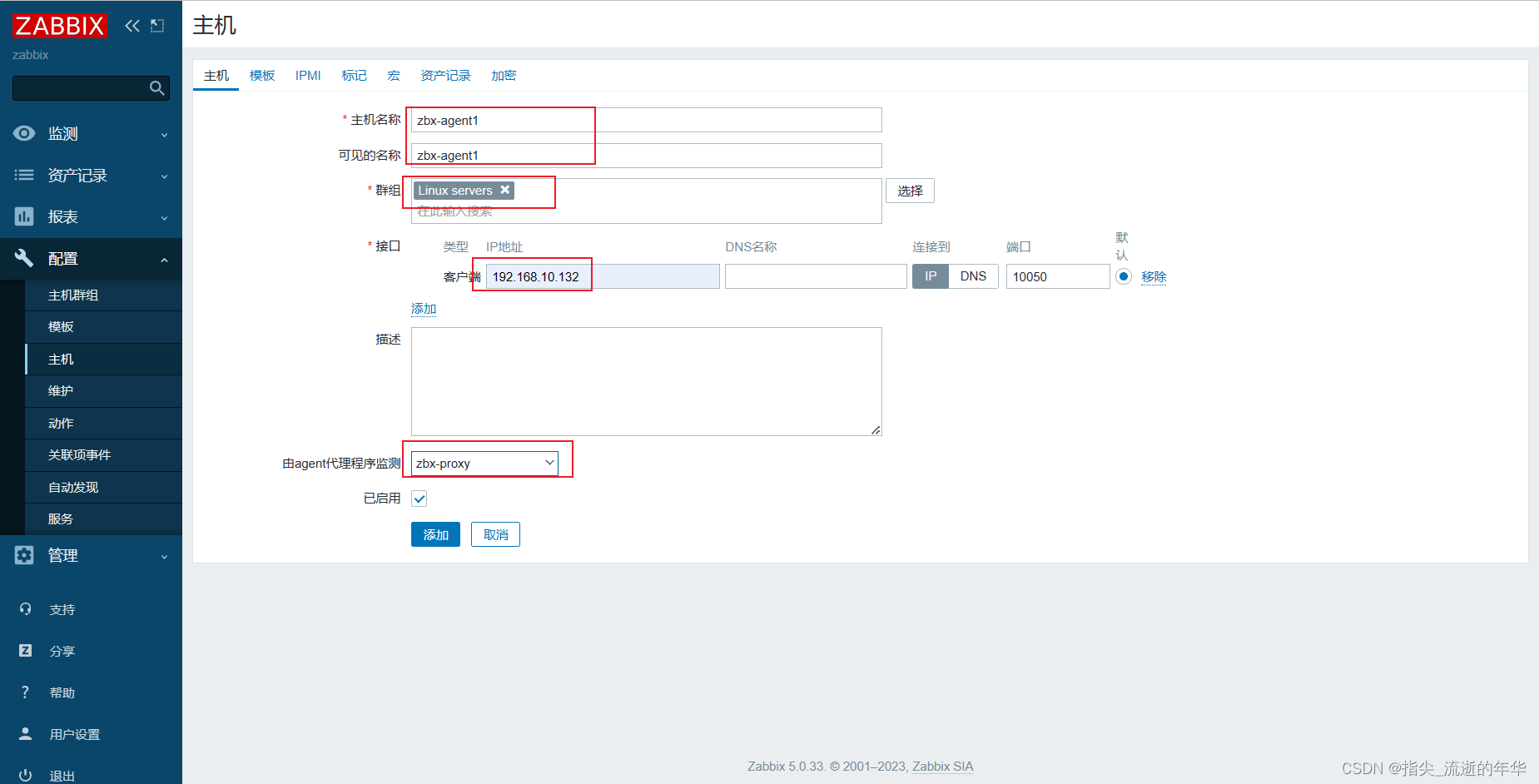Toggle the sidebar hide icon
The width and height of the screenshot is (1539, 784).
[157, 26]
